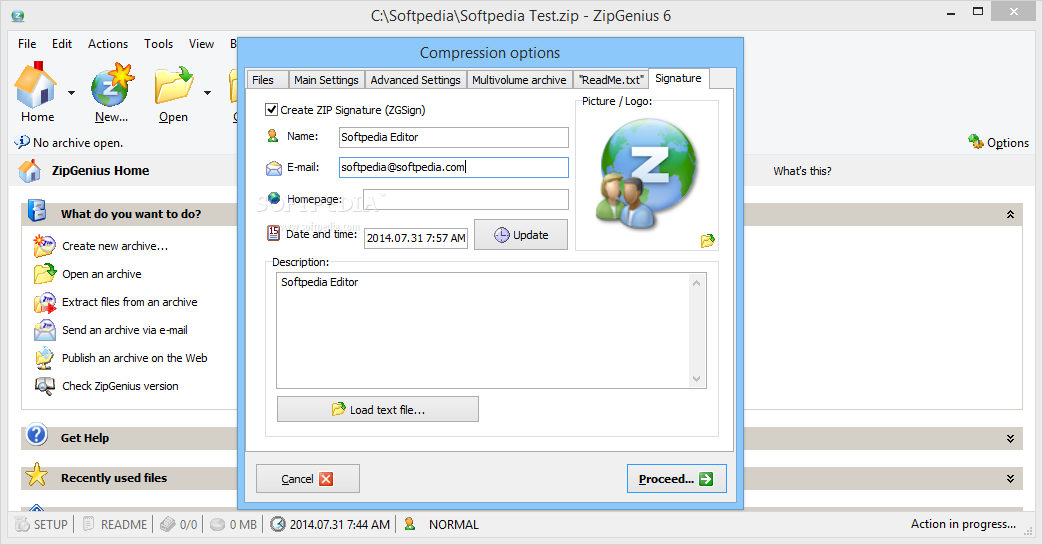Click the Proceed button
1043x545 pixels.
pos(676,478)
